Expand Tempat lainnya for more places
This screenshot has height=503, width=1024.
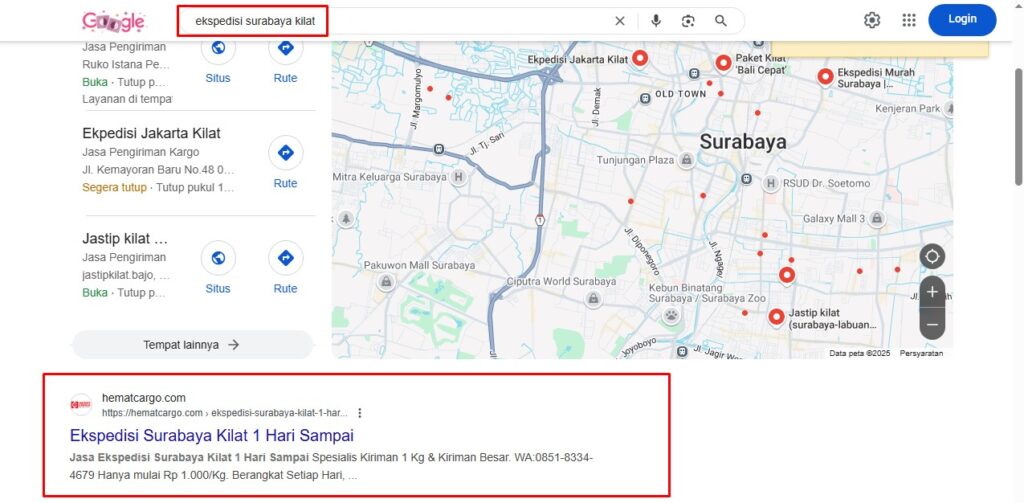191,345
